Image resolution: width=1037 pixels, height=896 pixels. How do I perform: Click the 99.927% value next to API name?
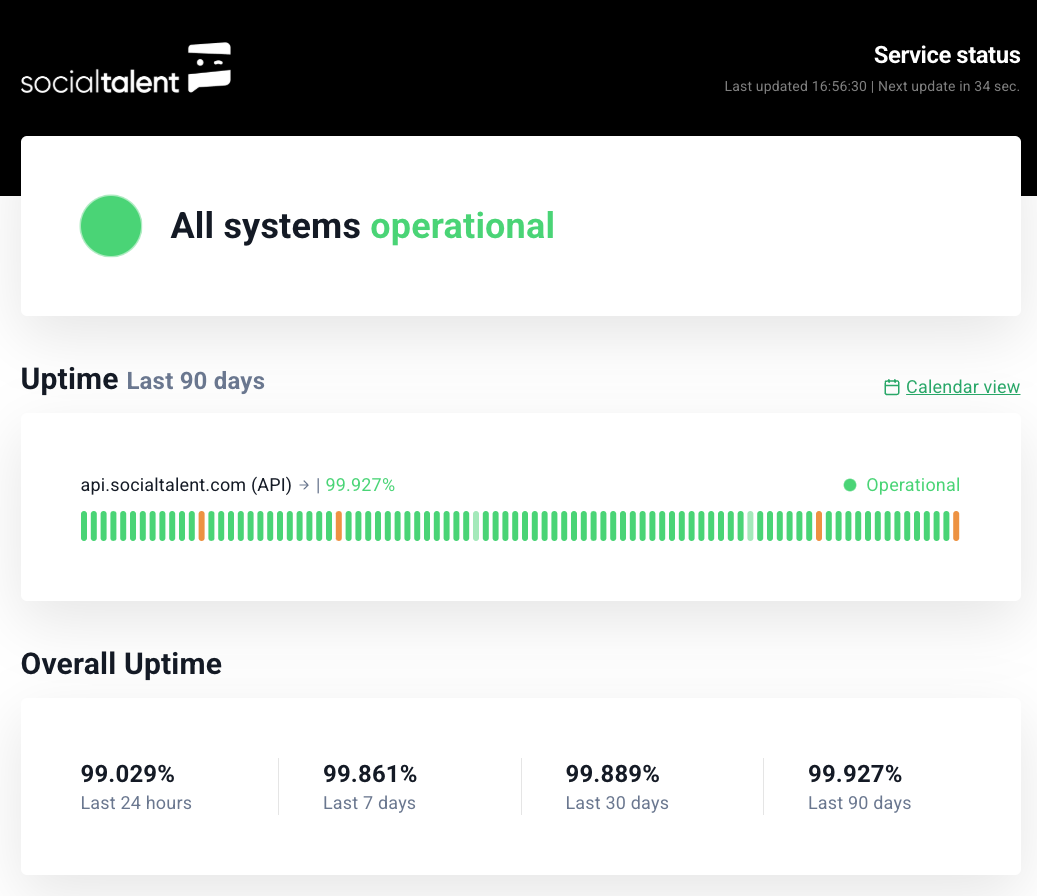(x=360, y=485)
